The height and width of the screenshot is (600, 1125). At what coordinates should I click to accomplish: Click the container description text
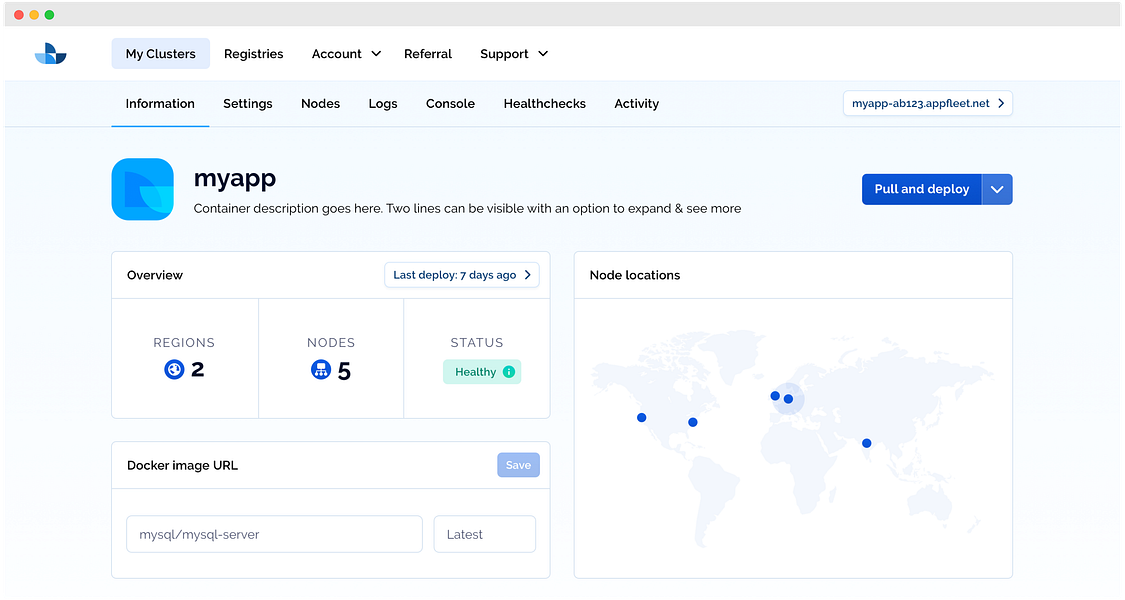click(467, 209)
